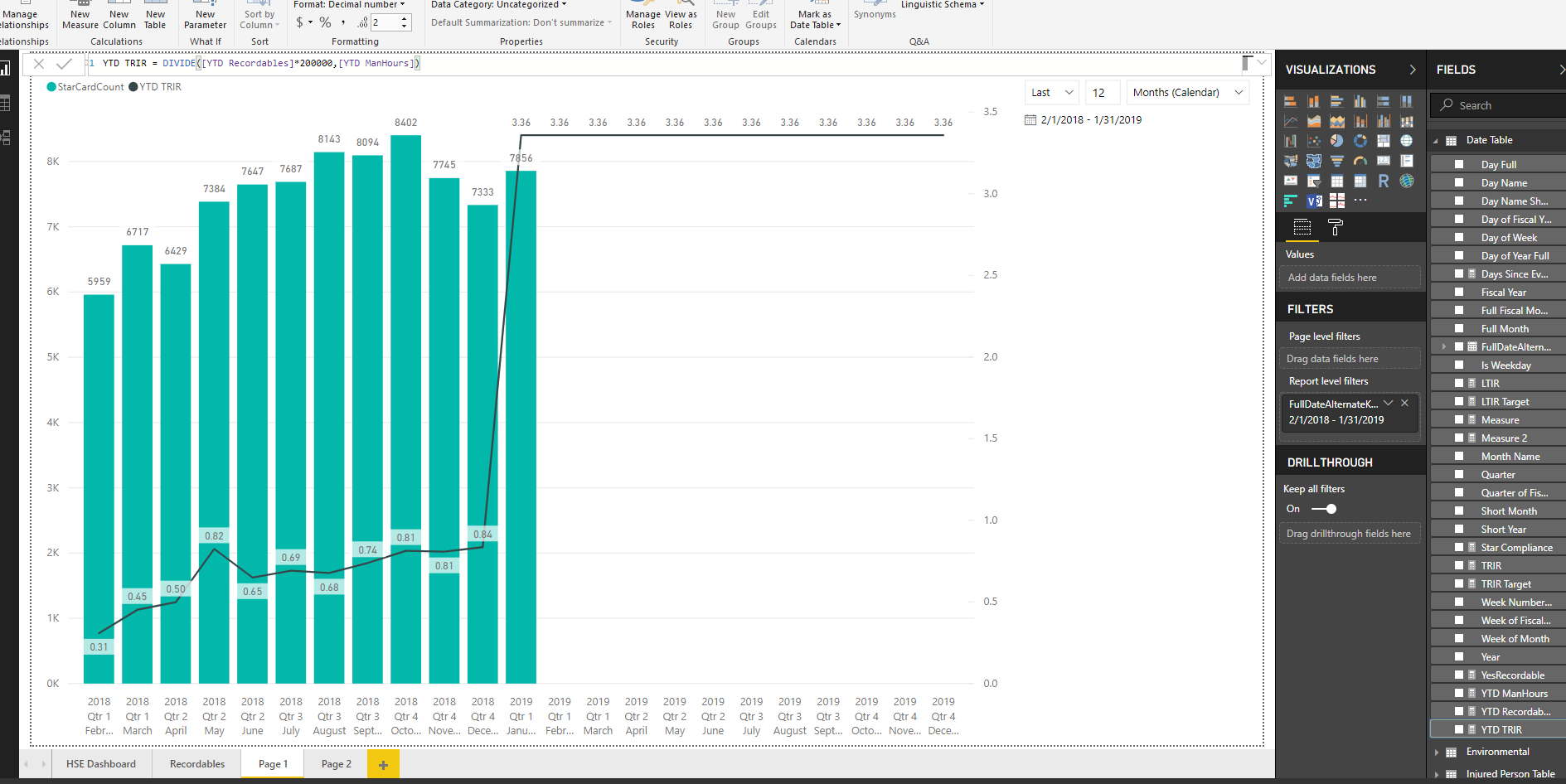Select the Line chart visualization icon

tap(1291, 121)
